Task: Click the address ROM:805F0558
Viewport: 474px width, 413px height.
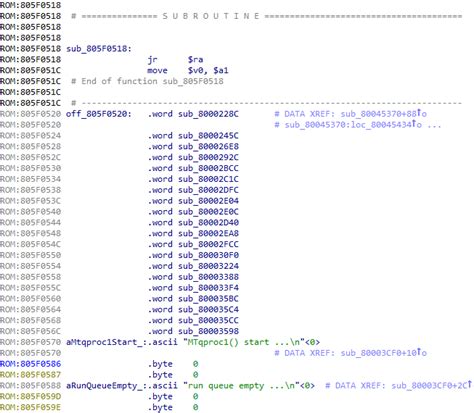Action: tap(31, 277)
